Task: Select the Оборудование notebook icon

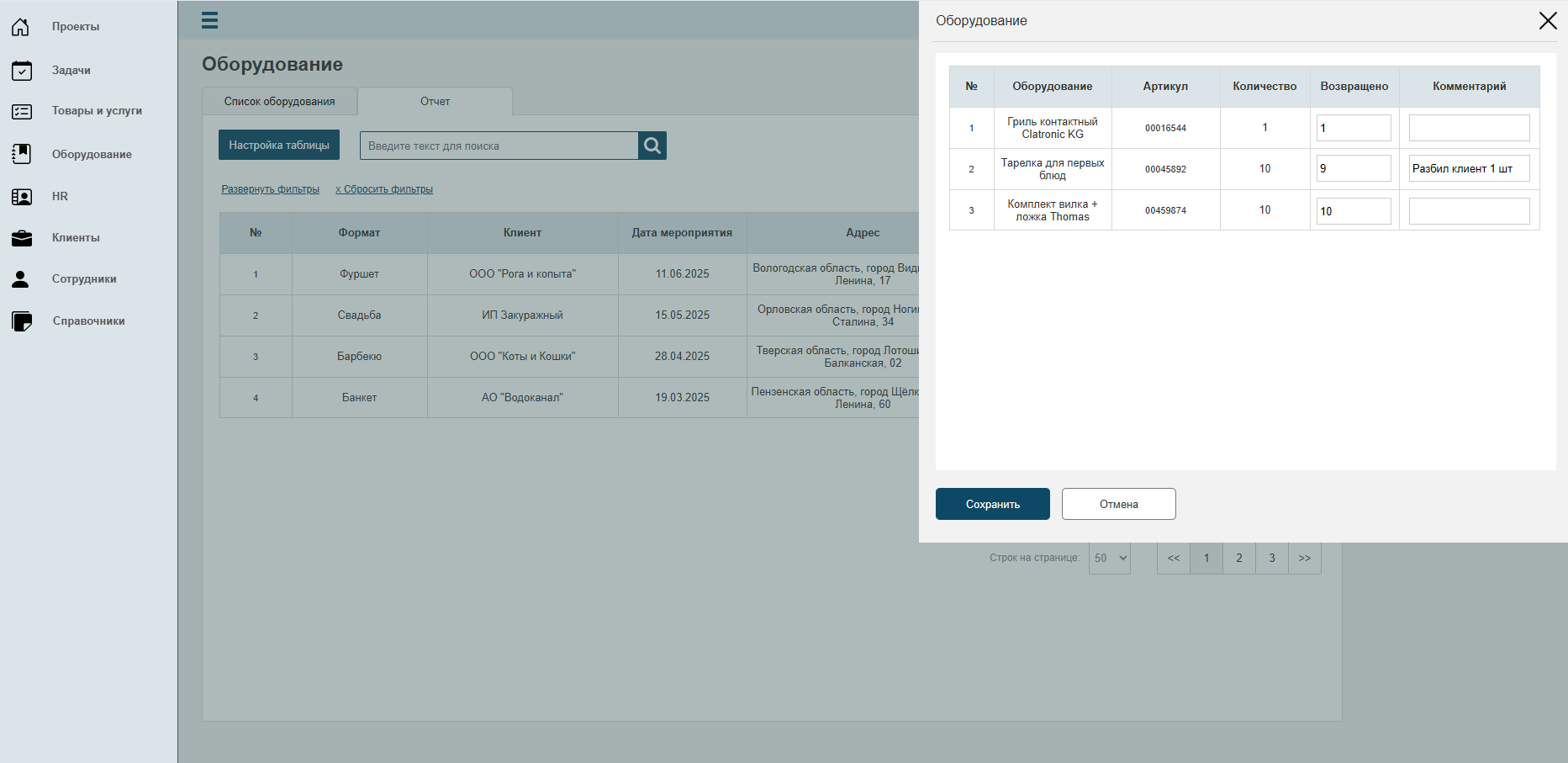Action: pyautogui.click(x=22, y=154)
